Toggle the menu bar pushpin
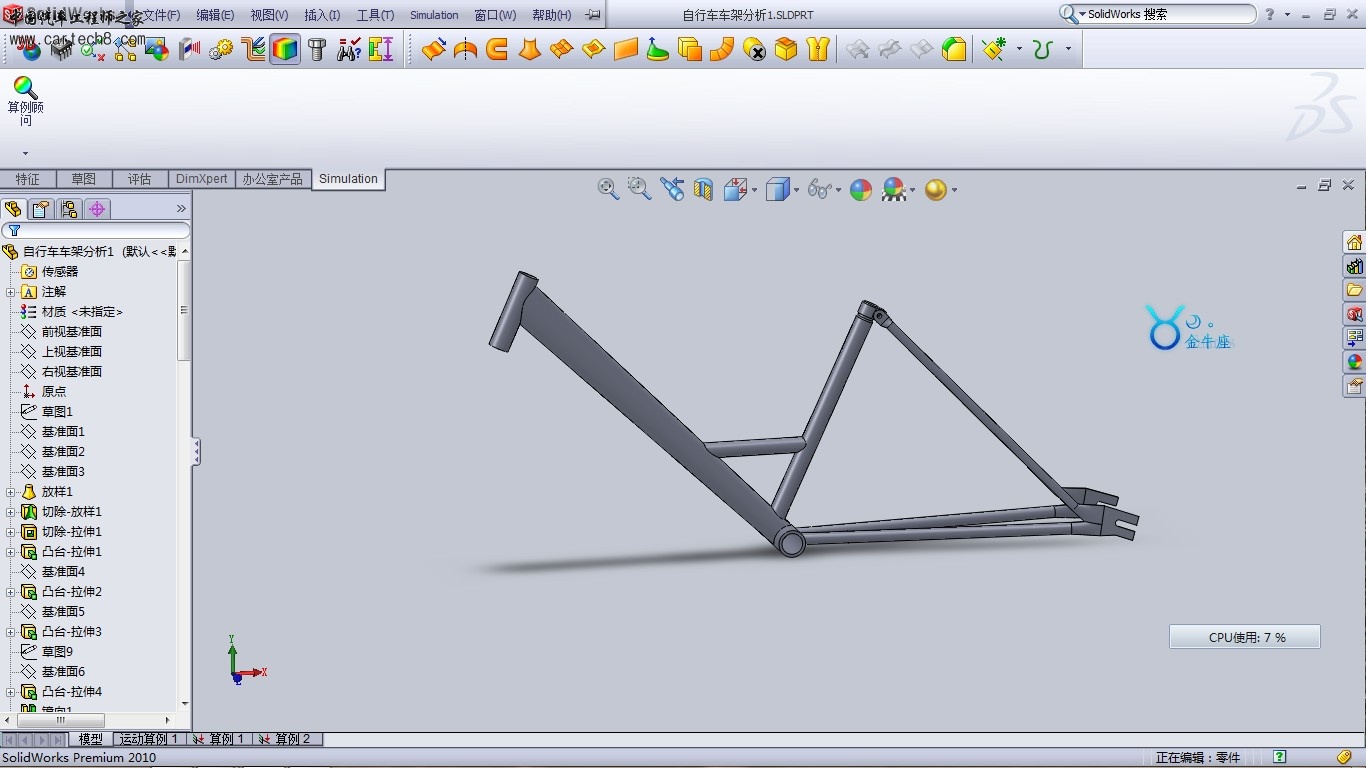The width and height of the screenshot is (1366, 768). pyautogui.click(x=593, y=15)
